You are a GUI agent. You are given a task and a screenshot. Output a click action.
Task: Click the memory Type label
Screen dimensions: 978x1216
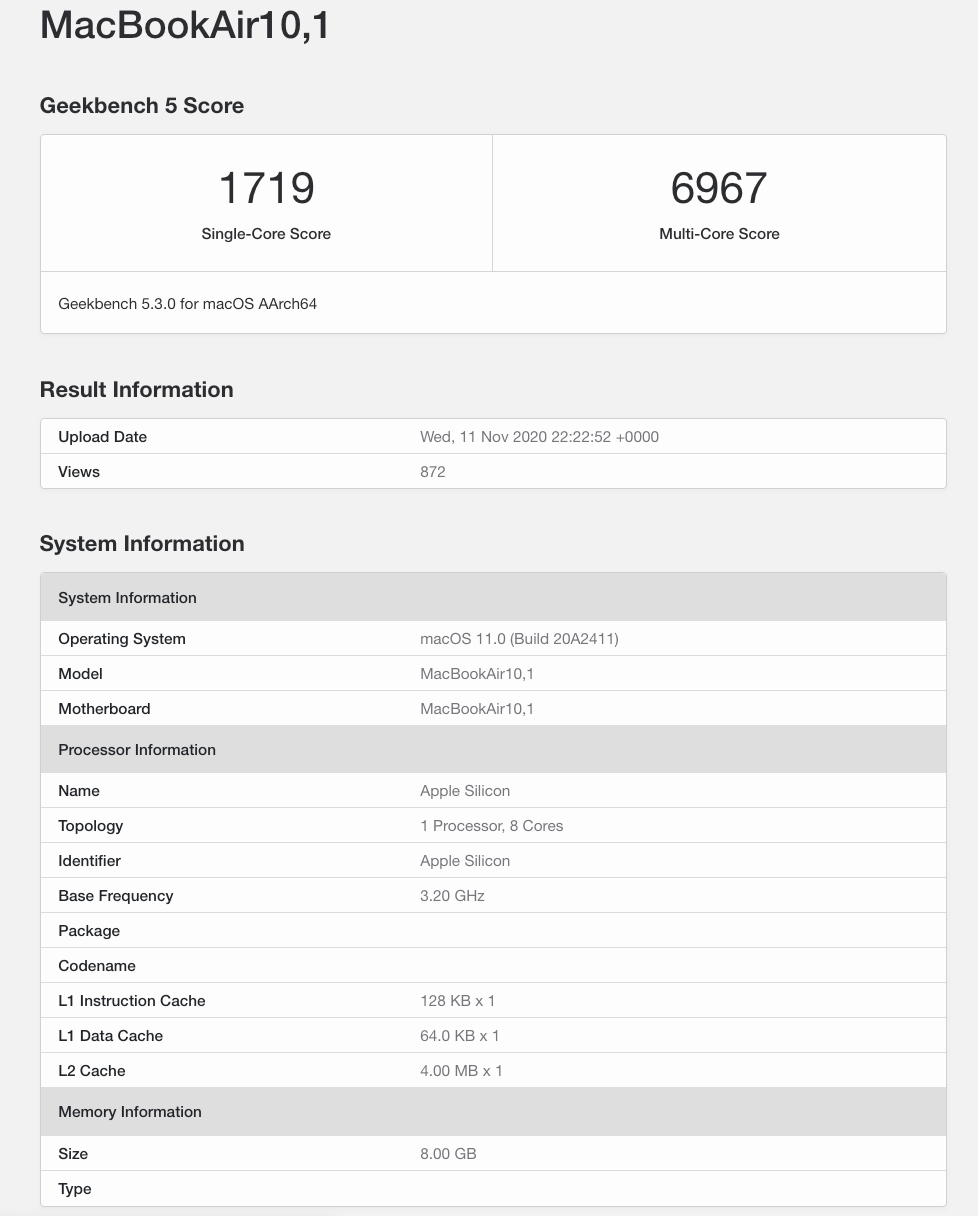(x=75, y=1189)
